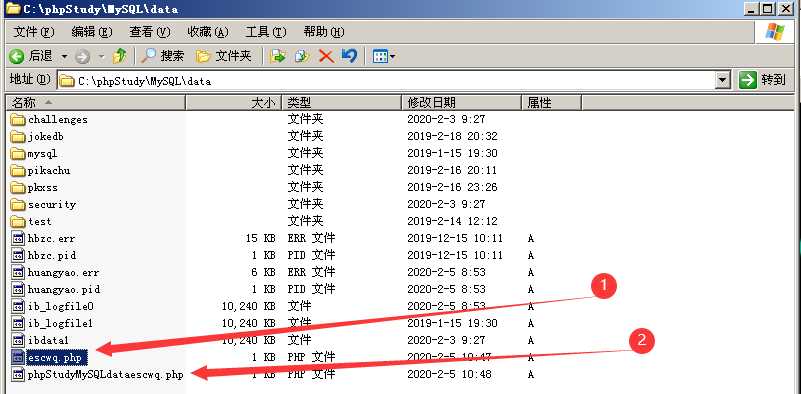Open the 帮助(H) menu

324,32
